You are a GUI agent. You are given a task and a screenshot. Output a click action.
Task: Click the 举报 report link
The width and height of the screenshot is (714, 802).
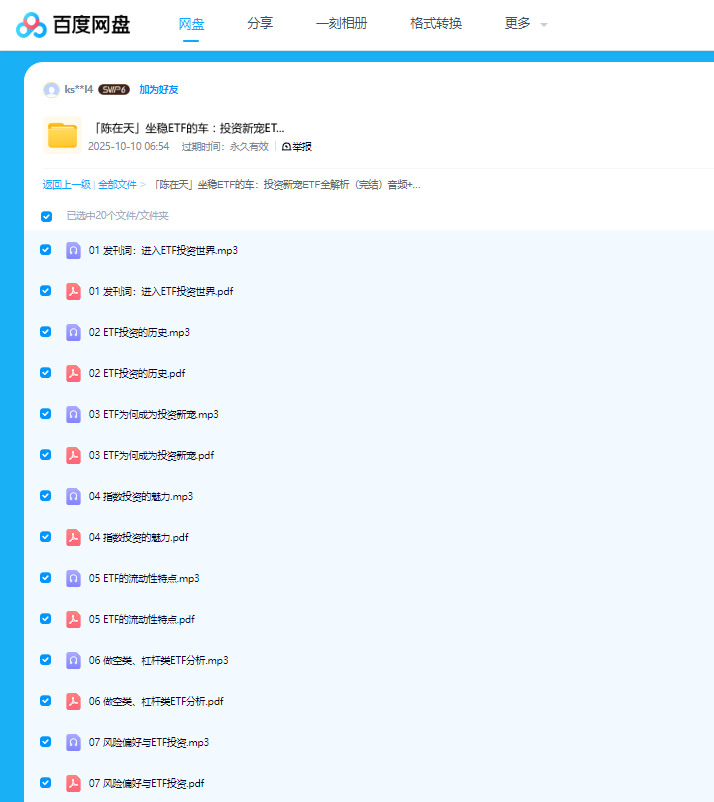tap(297, 147)
